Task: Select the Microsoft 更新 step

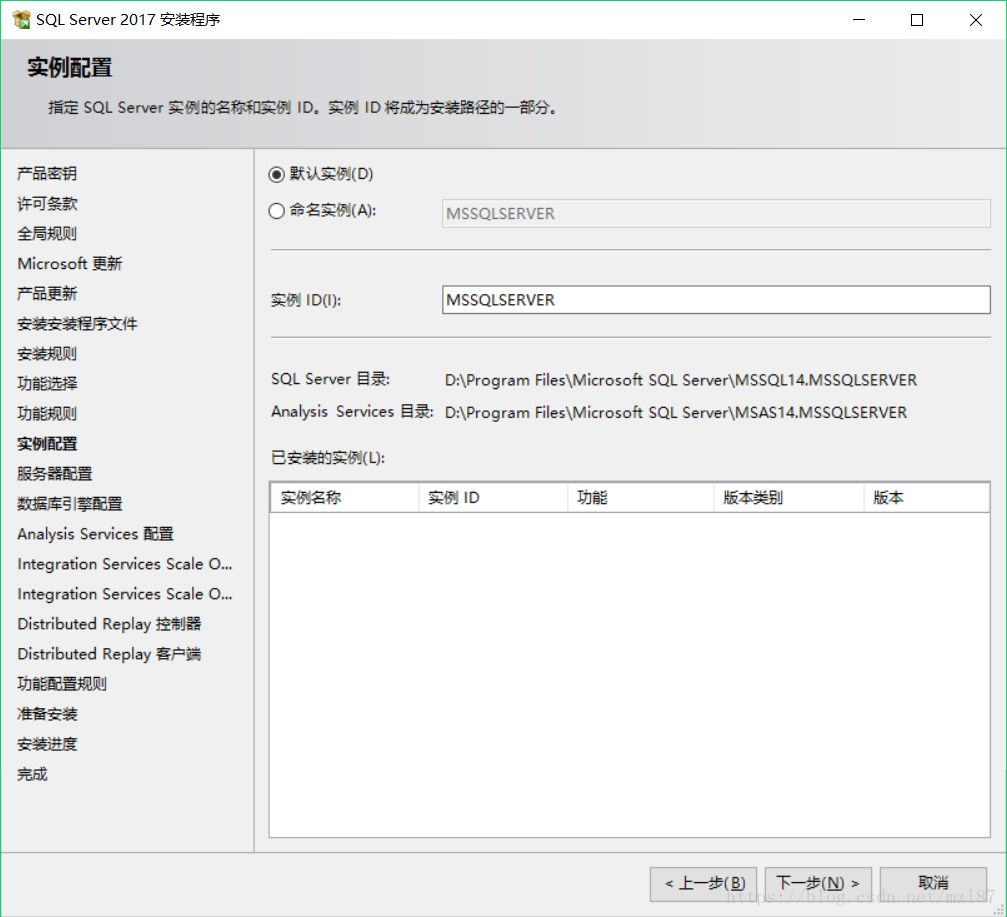Action: (x=69, y=264)
